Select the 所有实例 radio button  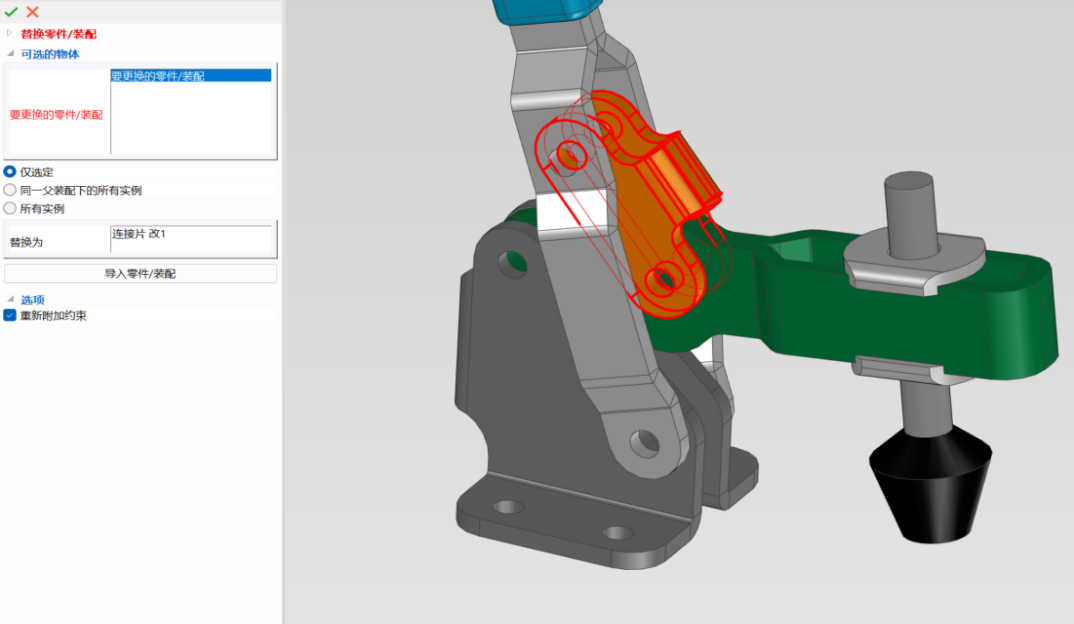10,209
